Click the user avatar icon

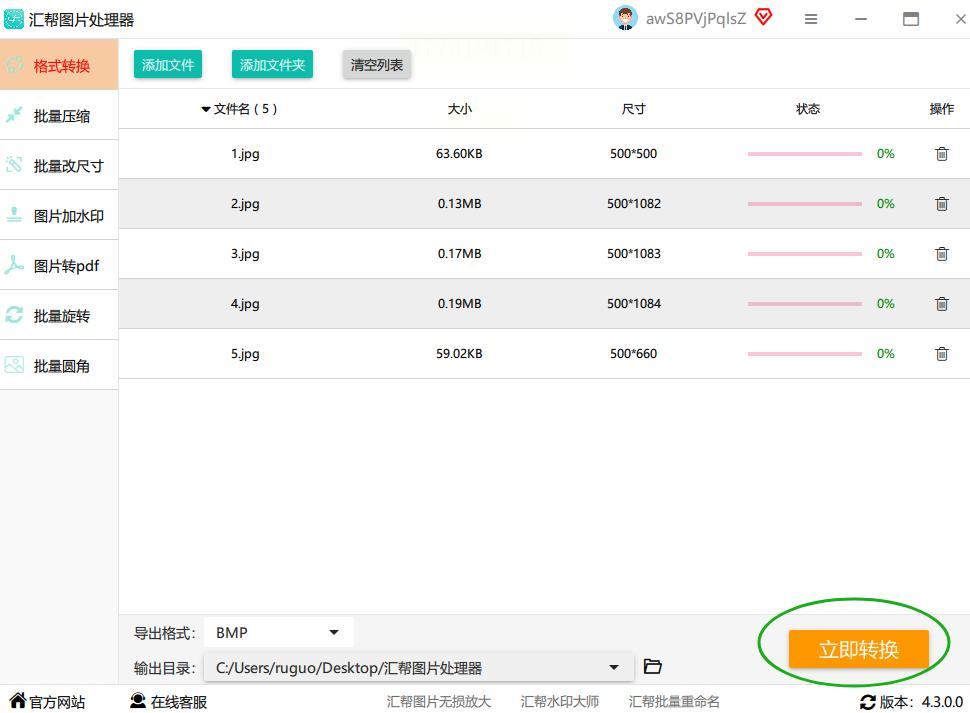625,19
